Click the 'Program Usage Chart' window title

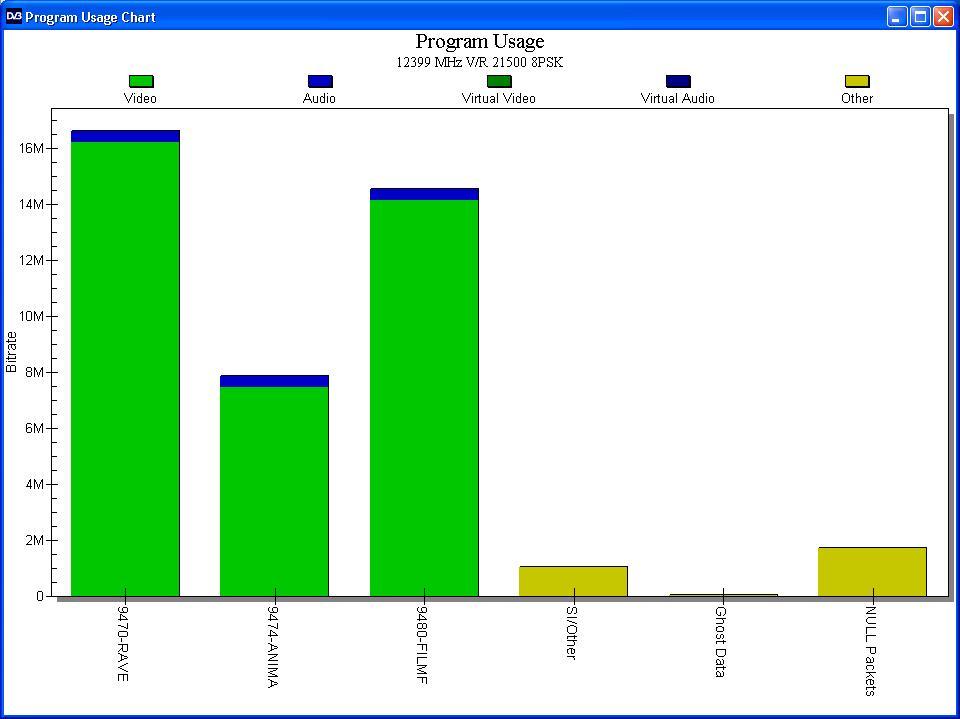[x=90, y=17]
